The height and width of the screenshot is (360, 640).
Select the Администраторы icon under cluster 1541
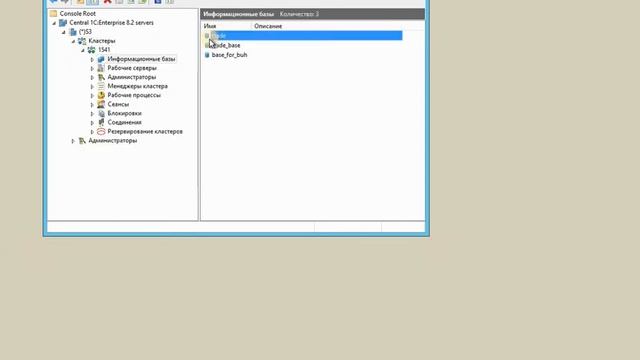click(101, 77)
